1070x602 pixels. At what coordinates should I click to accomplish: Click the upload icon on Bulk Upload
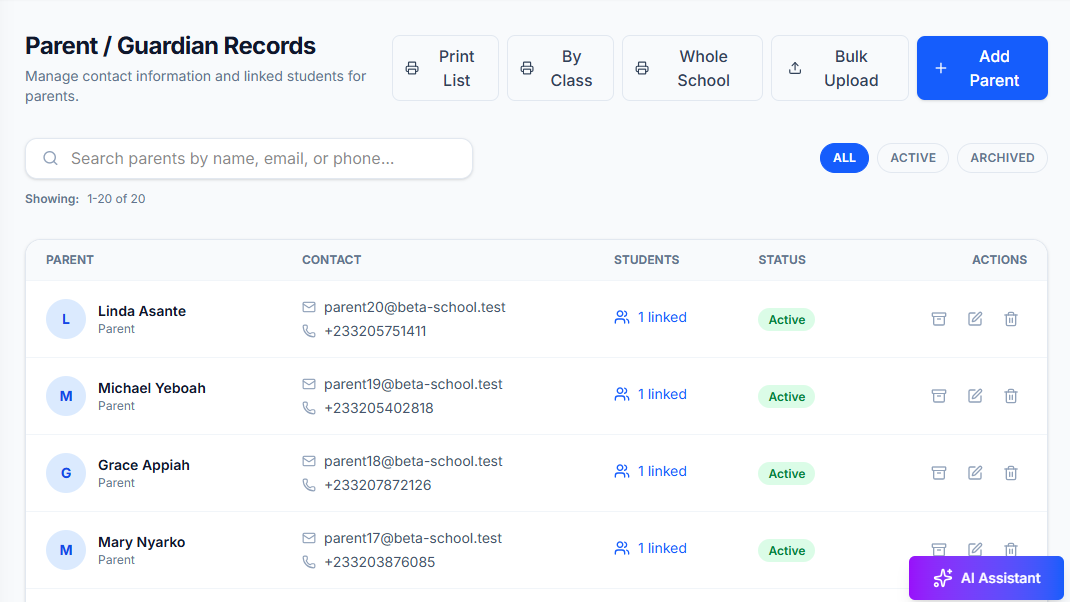pyautogui.click(x=795, y=68)
